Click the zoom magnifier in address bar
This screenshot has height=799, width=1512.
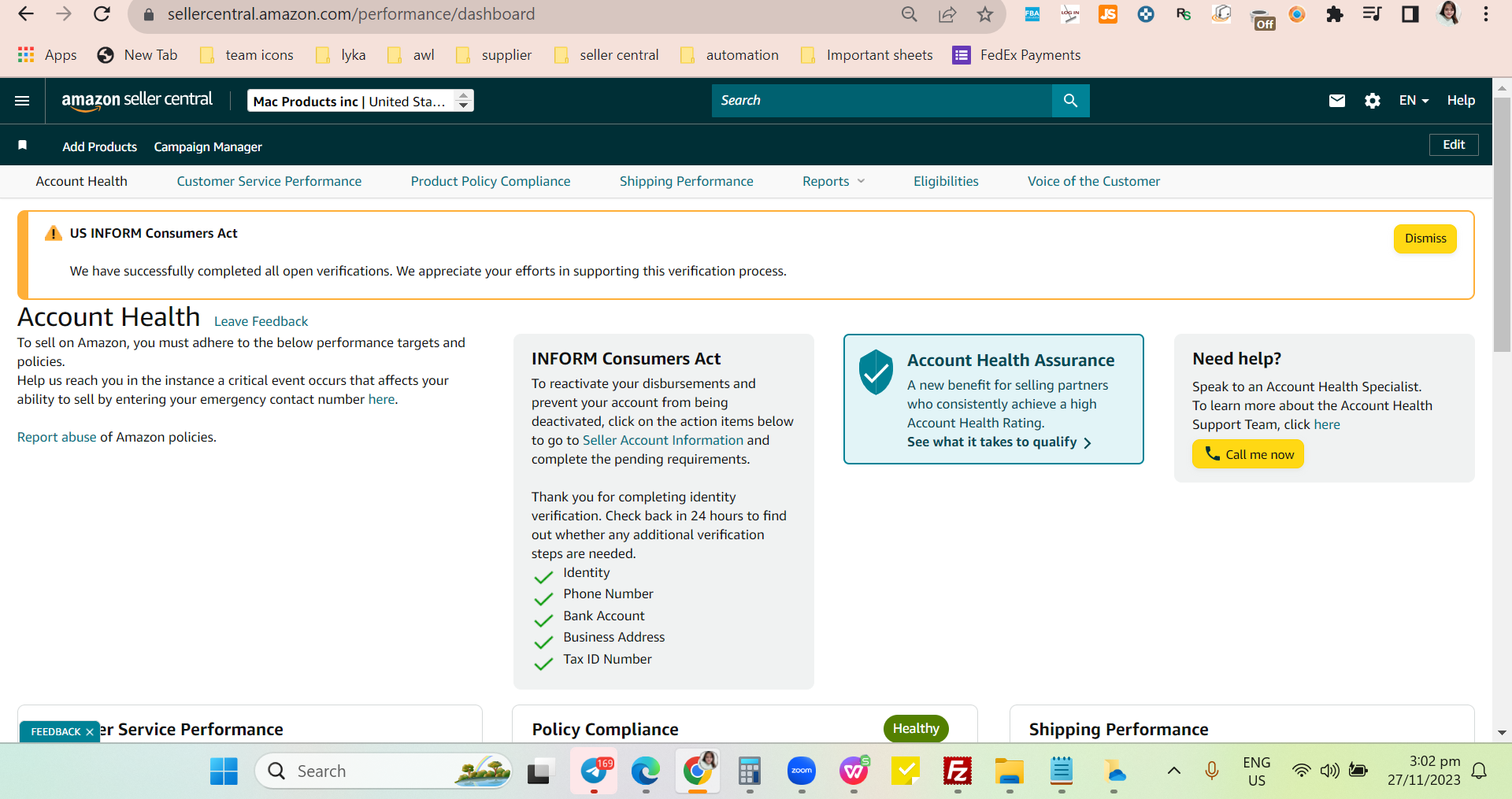pos(910,14)
